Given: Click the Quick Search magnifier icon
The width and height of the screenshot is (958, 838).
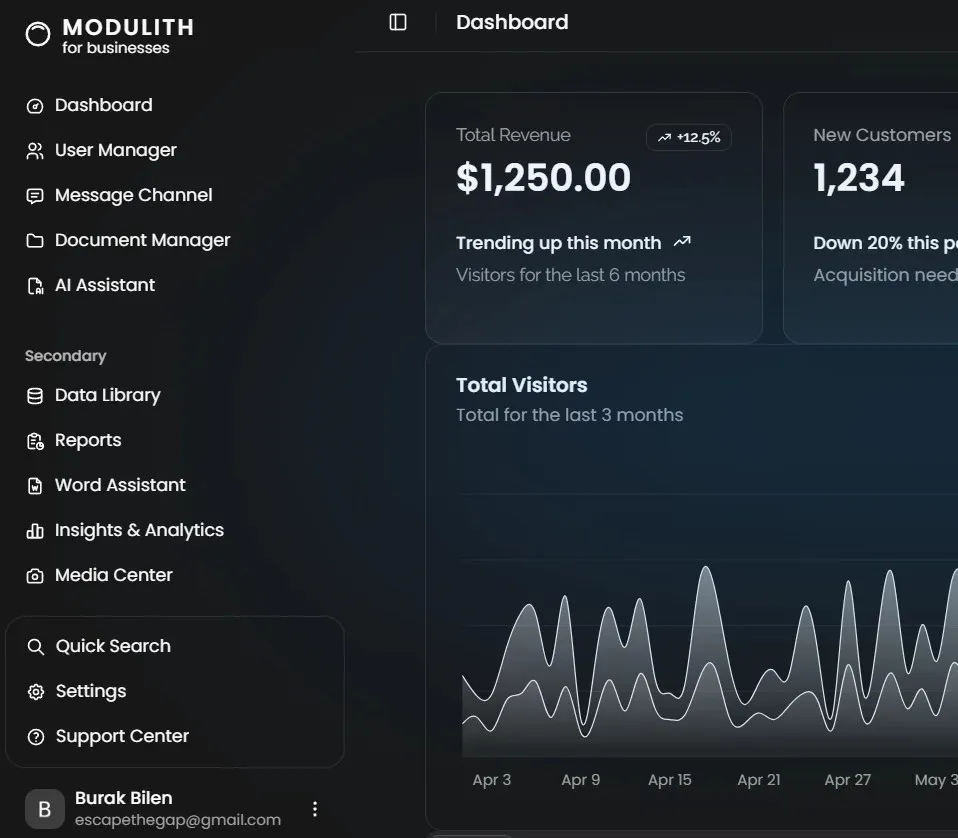Looking at the screenshot, I should tap(35, 646).
